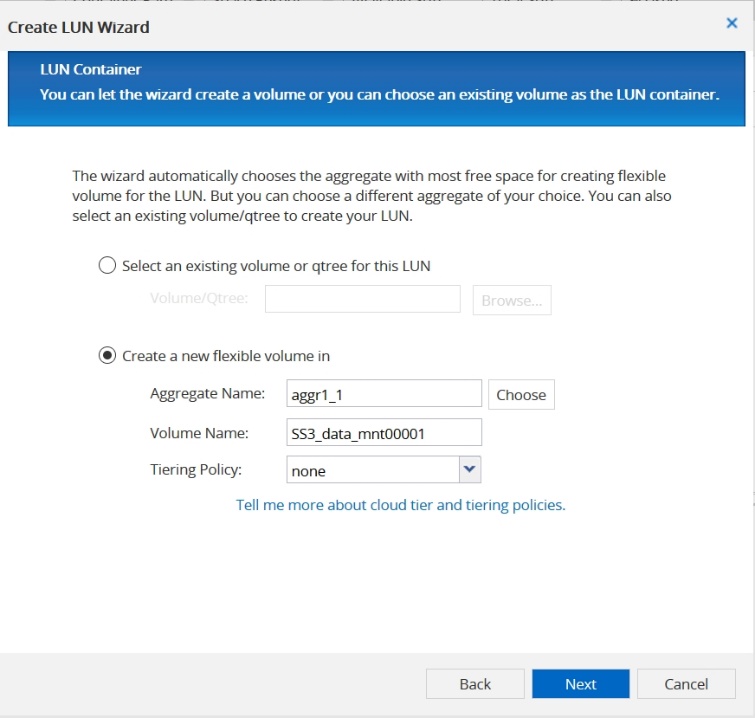The width and height of the screenshot is (755, 718).
Task: Open the cloud tier and tiering policies link
Action: (x=400, y=505)
